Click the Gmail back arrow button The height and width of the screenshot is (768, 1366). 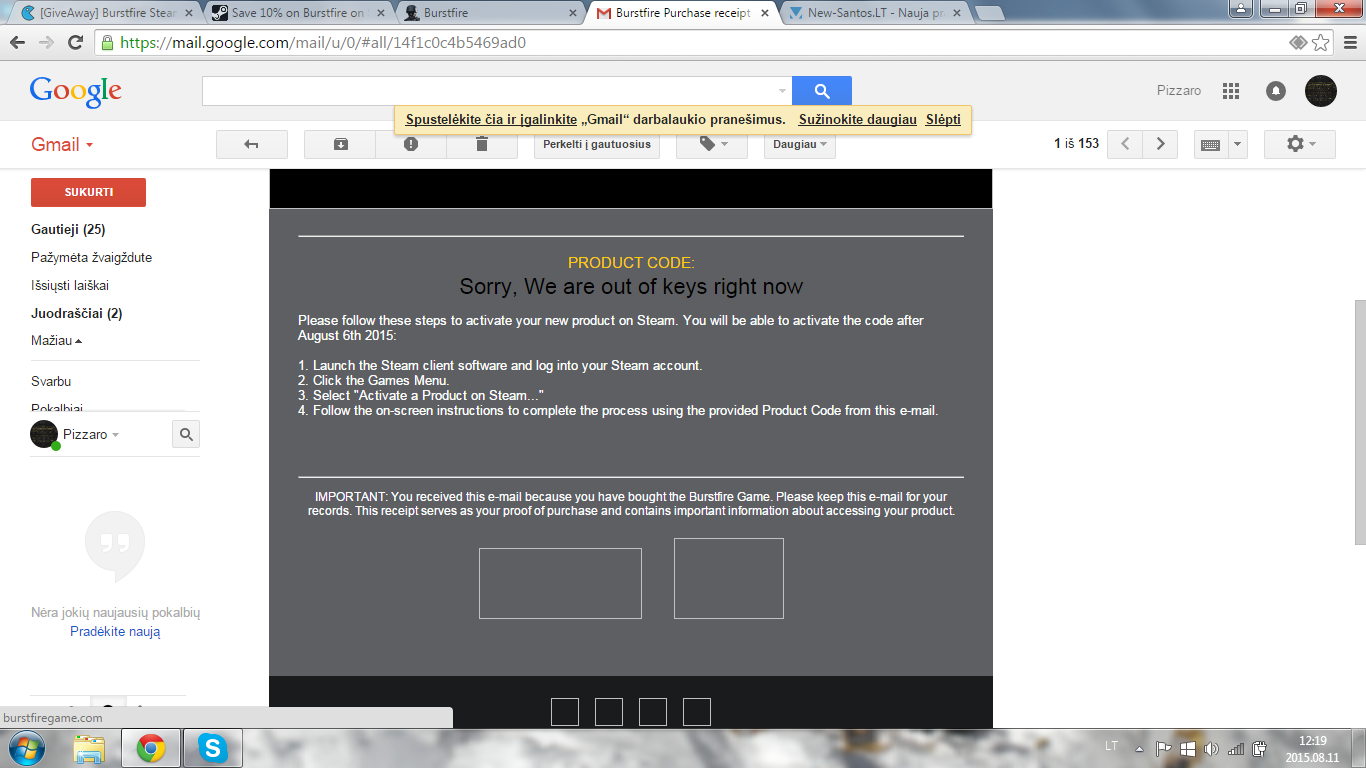tap(252, 144)
